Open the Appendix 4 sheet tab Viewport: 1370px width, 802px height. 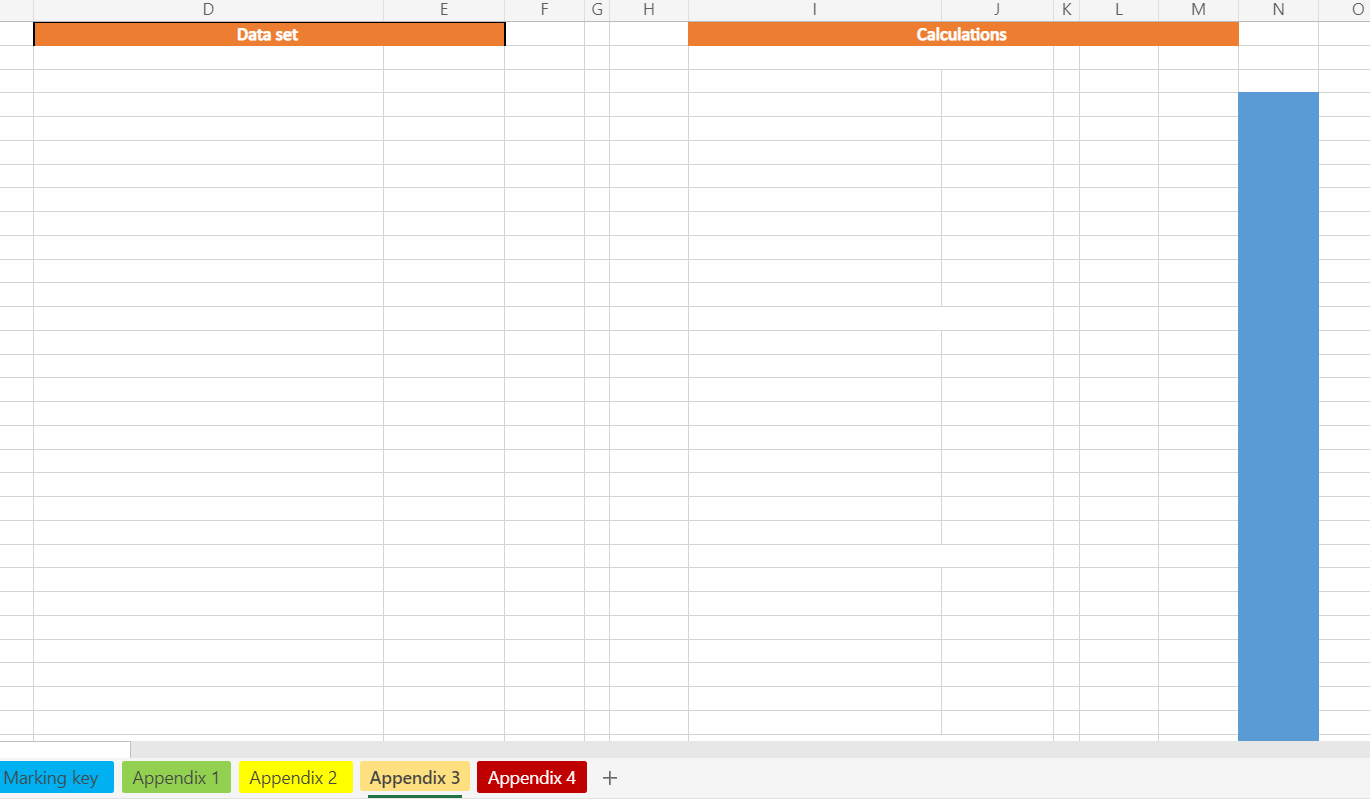(x=532, y=778)
